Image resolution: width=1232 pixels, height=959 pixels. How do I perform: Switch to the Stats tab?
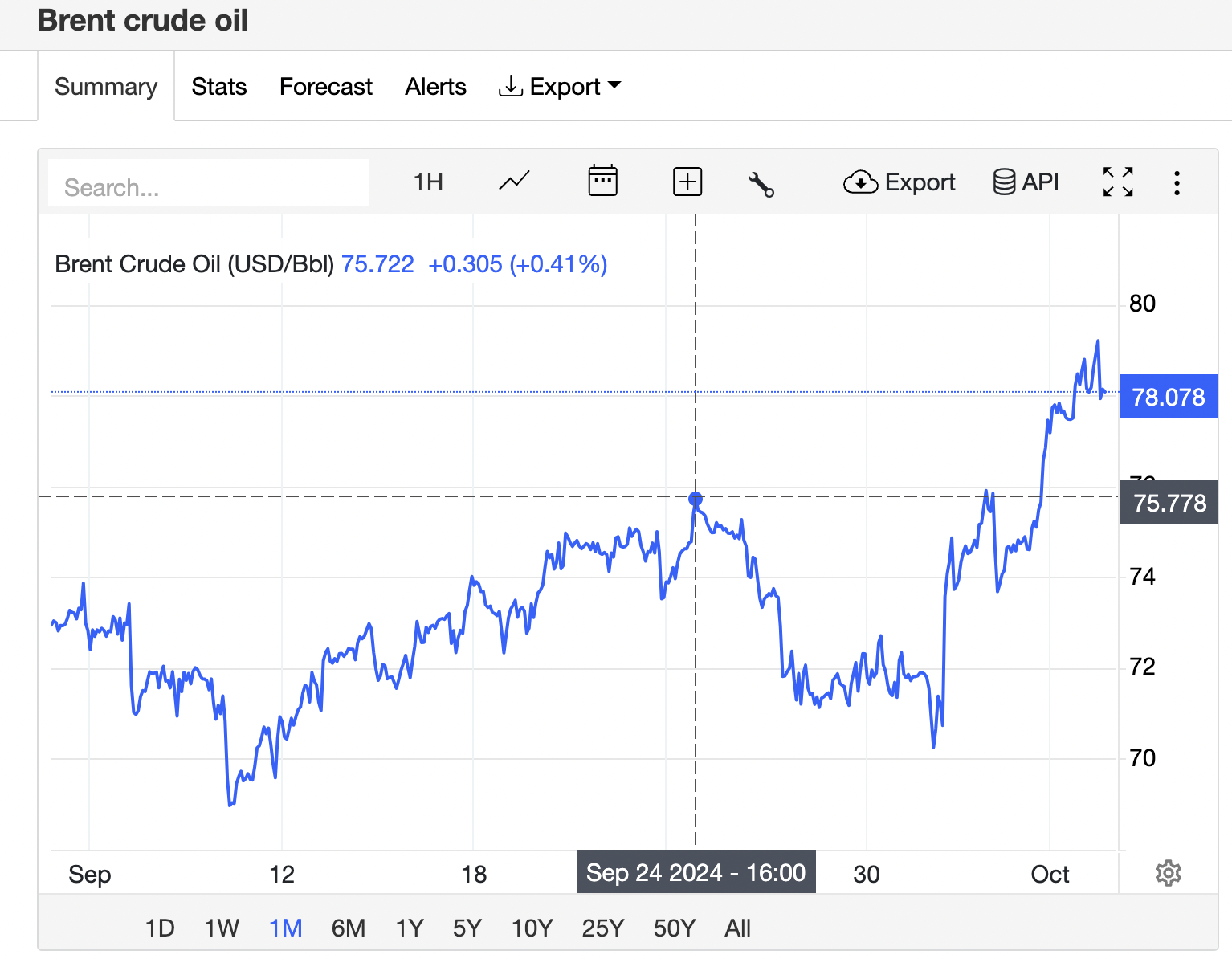point(219,87)
